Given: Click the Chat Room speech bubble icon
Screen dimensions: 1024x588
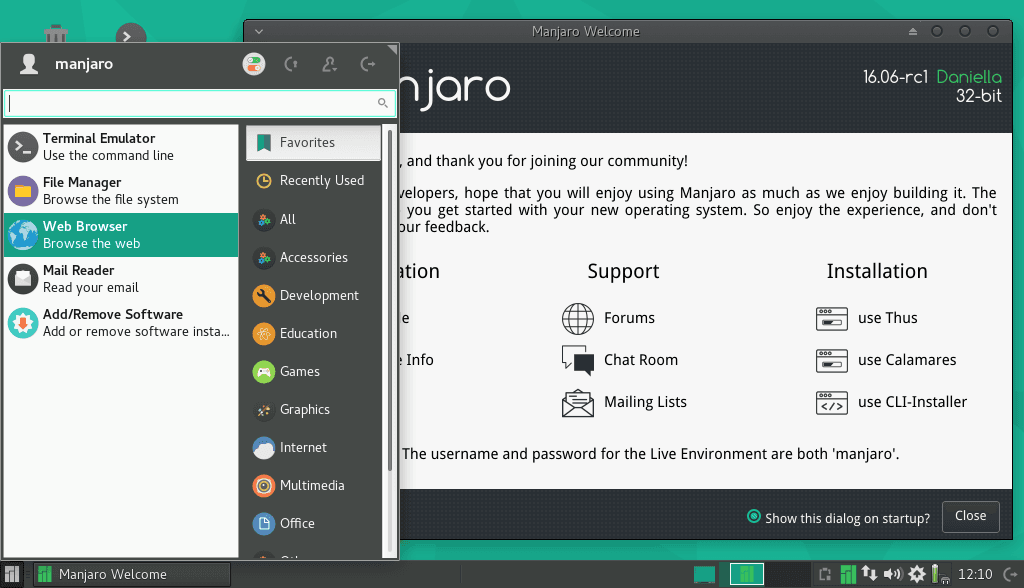Looking at the screenshot, I should point(577,359).
